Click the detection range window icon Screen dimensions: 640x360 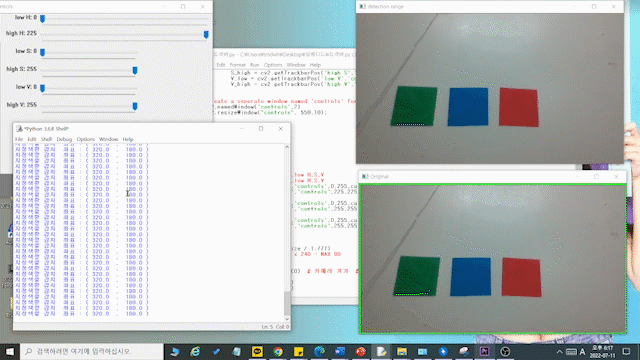[362, 7]
